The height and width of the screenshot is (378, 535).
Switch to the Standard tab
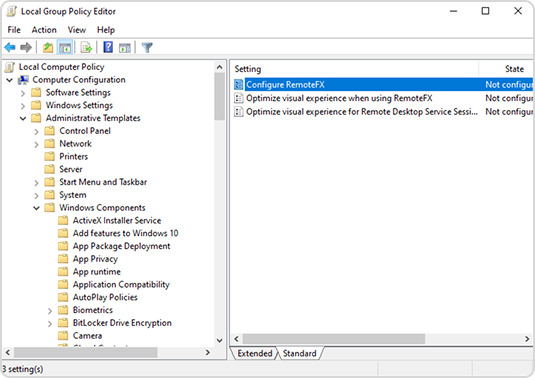(x=300, y=353)
